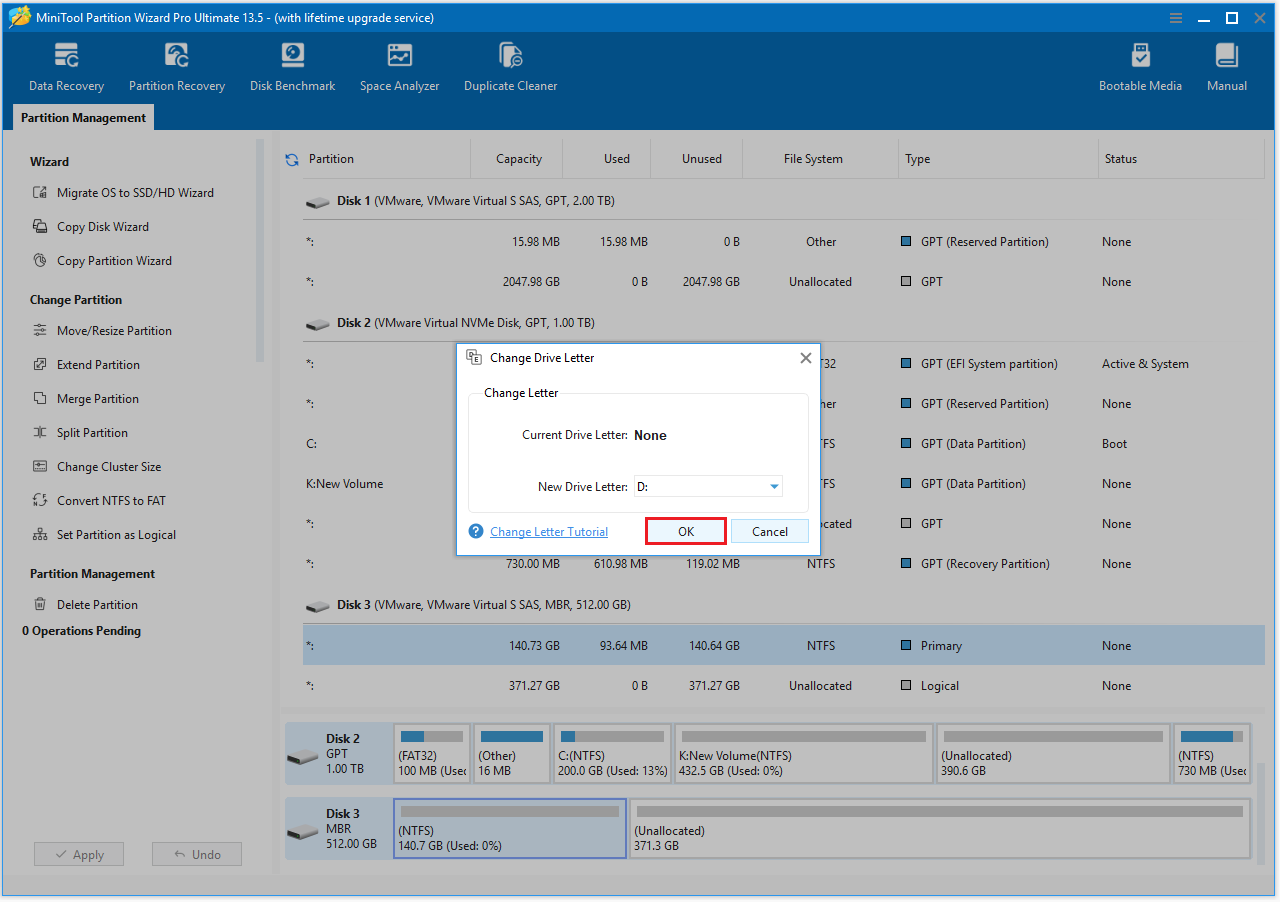Open the Bootable Media creator
This screenshot has height=902, width=1280.
click(1140, 65)
